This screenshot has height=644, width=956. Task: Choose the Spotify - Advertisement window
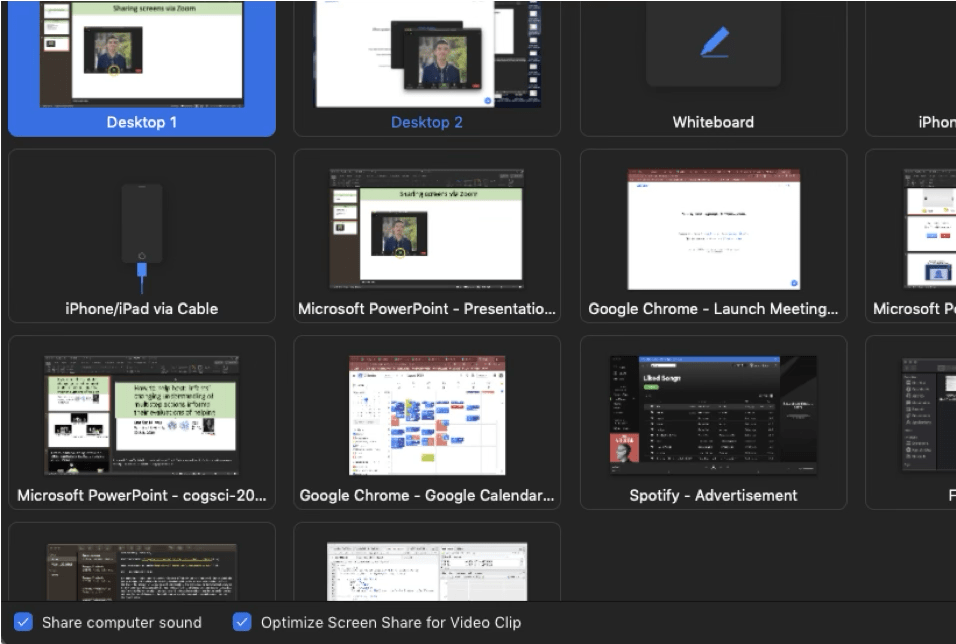713,423
